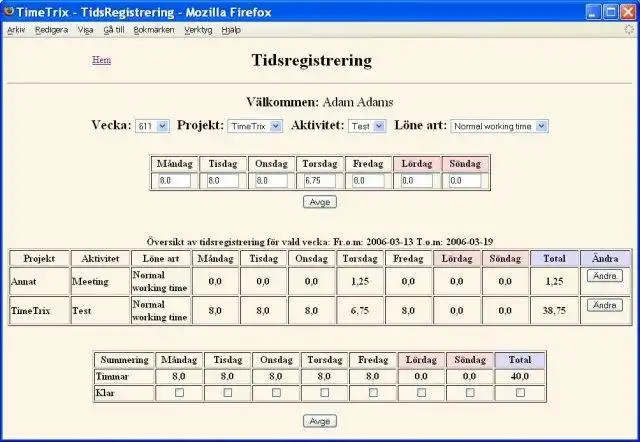Click Ändra button for the TimeTrix row
The height and width of the screenshot is (442, 640).
(605, 305)
